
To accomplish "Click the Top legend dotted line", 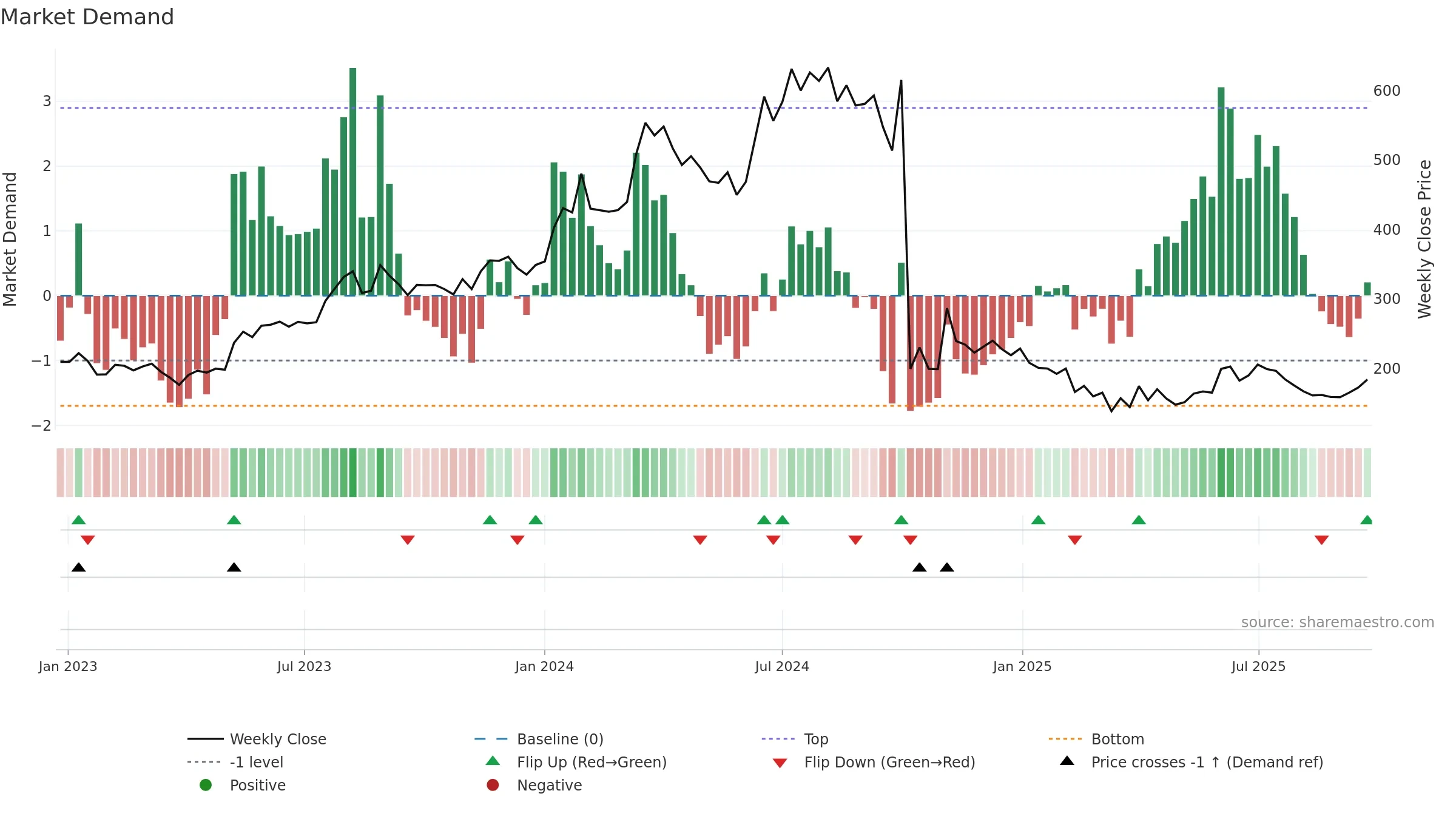I will [778, 739].
